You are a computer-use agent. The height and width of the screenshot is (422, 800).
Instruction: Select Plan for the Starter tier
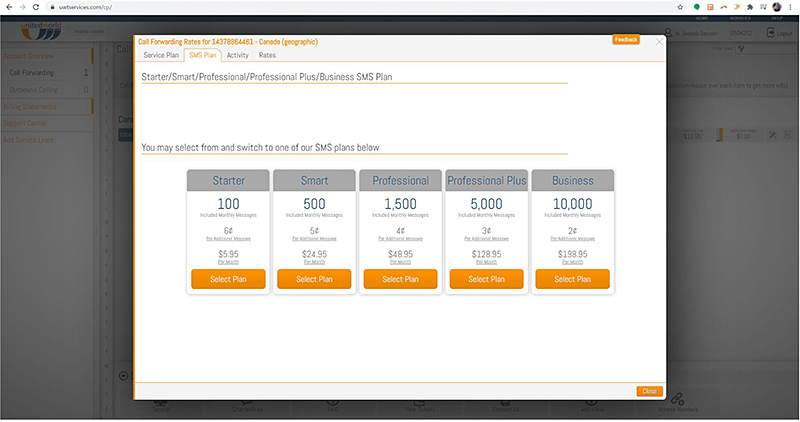[228, 279]
